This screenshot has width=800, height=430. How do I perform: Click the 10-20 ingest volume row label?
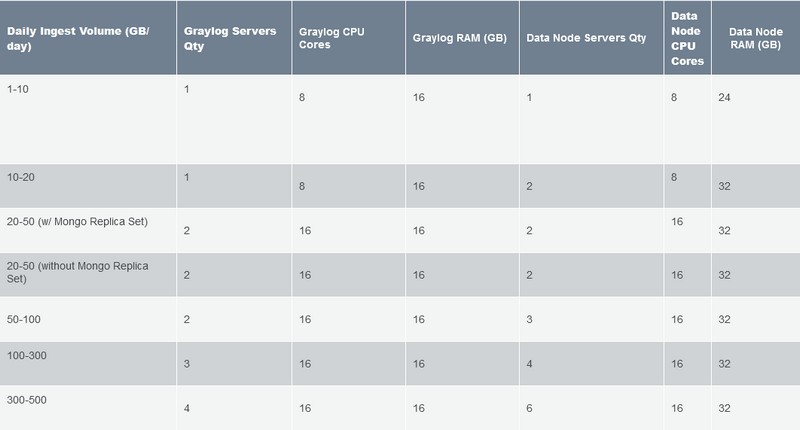[x=23, y=174]
